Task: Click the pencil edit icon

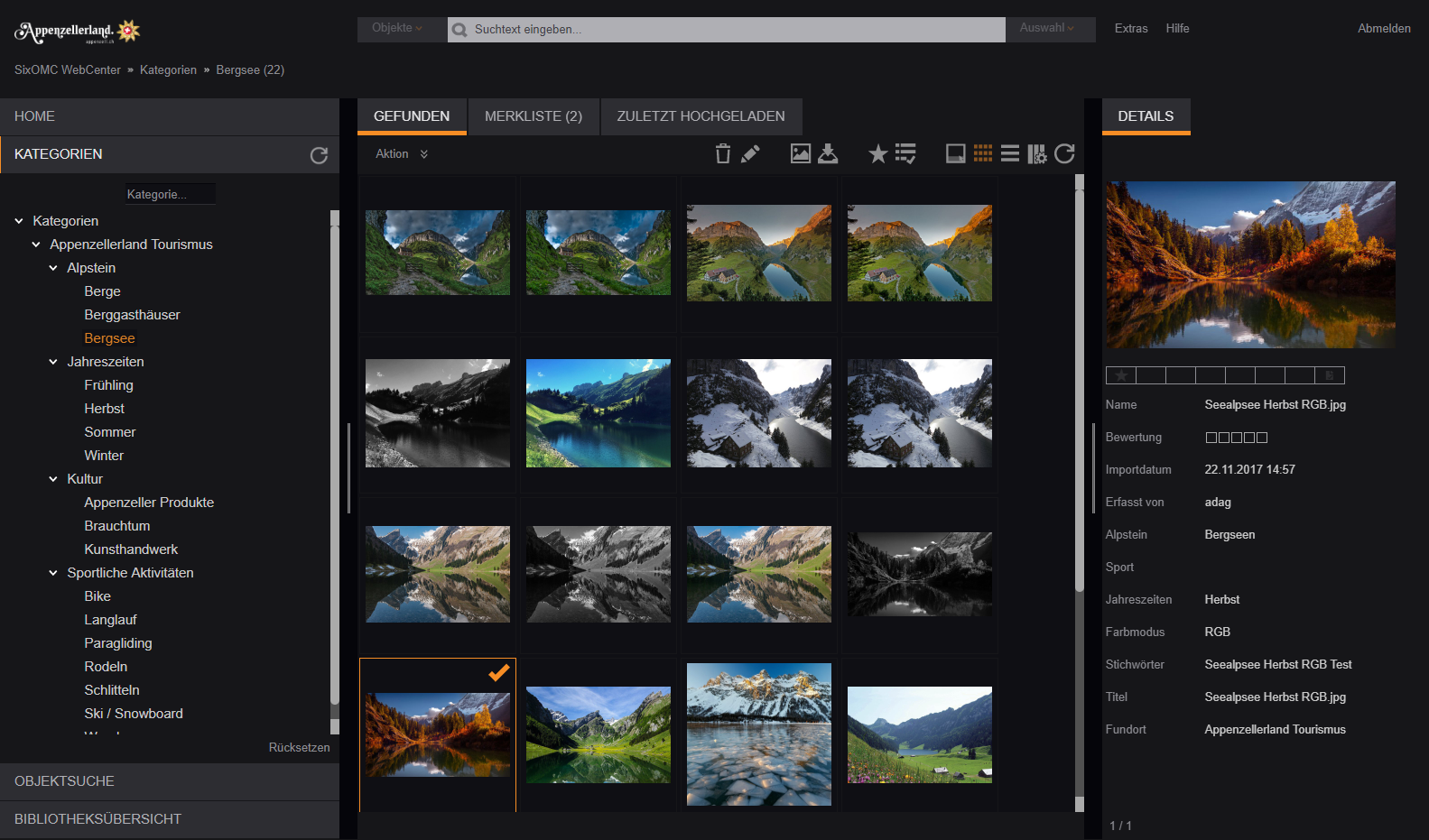Action: point(750,154)
